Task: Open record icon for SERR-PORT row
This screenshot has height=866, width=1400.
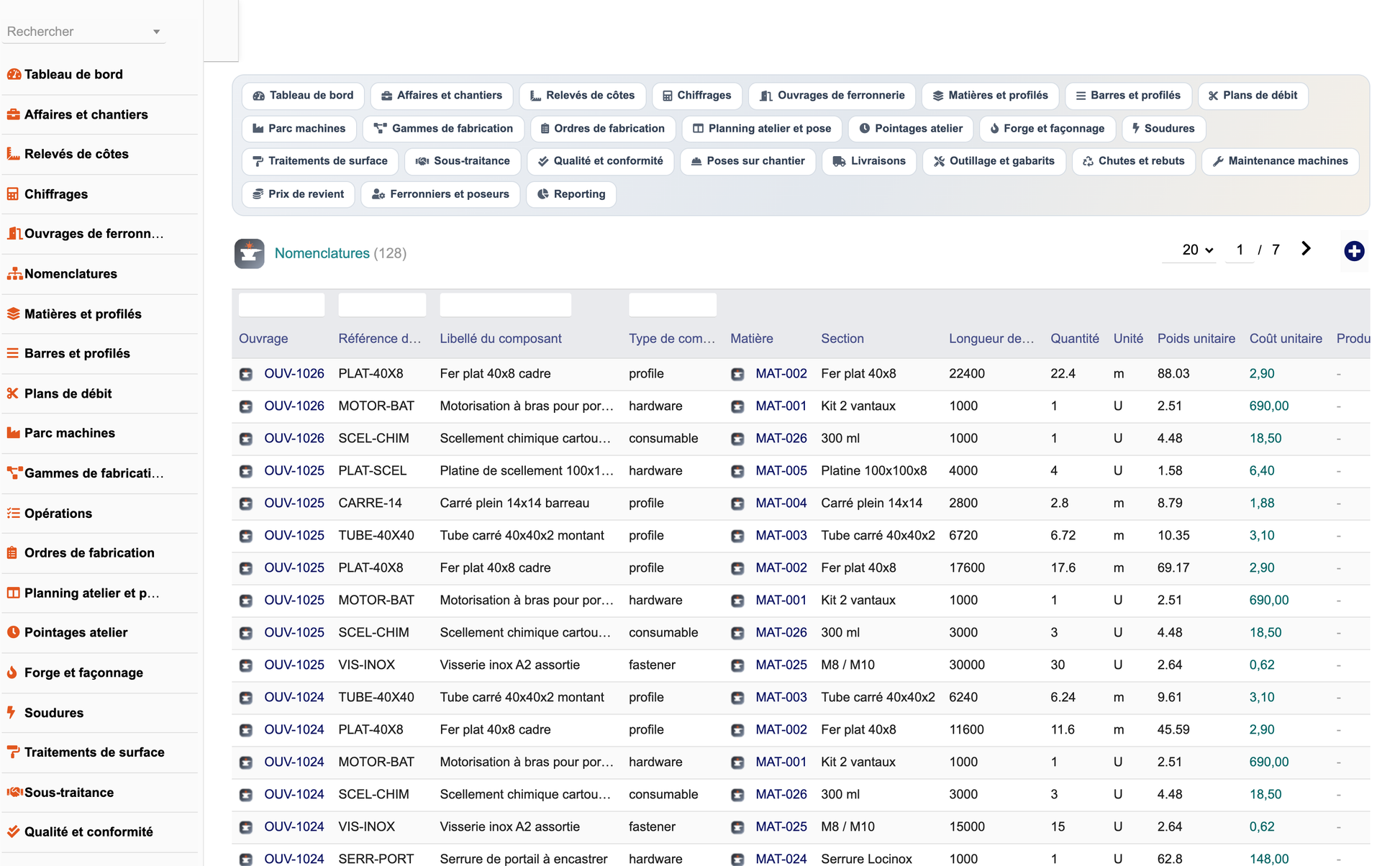Action: click(x=246, y=860)
